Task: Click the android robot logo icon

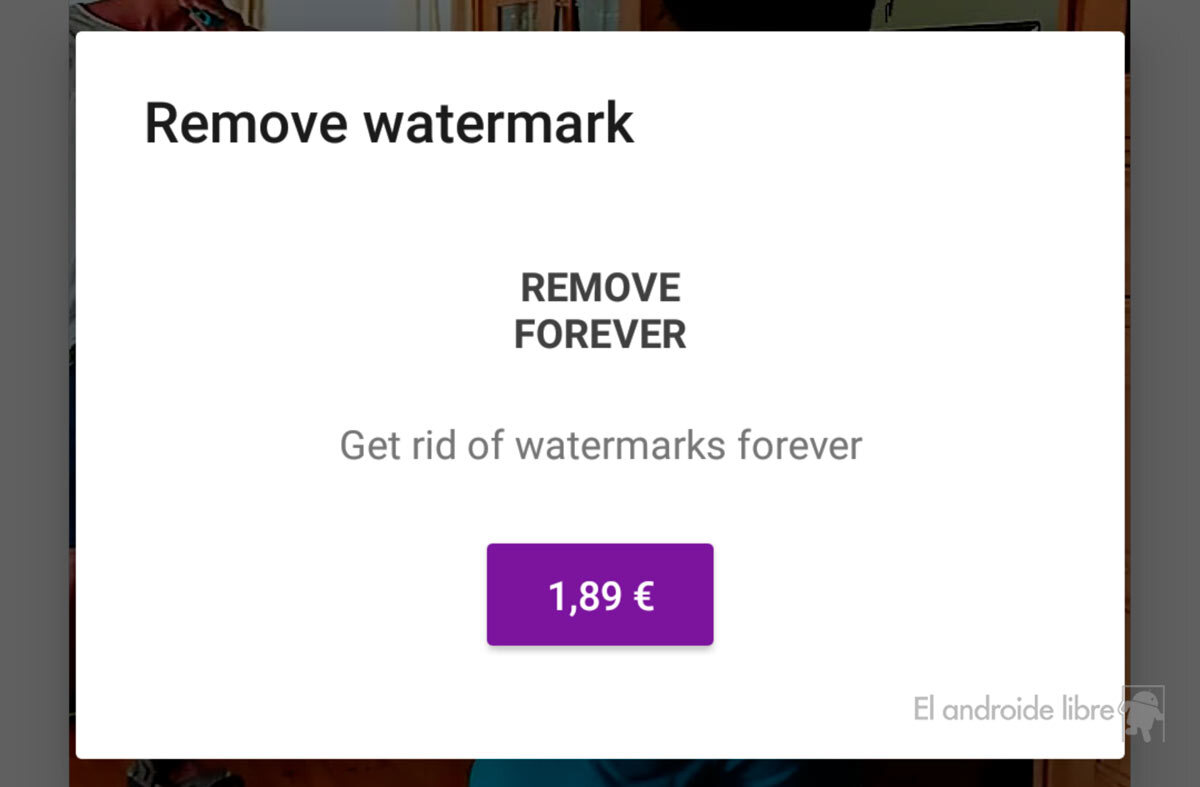Action: click(x=1142, y=713)
